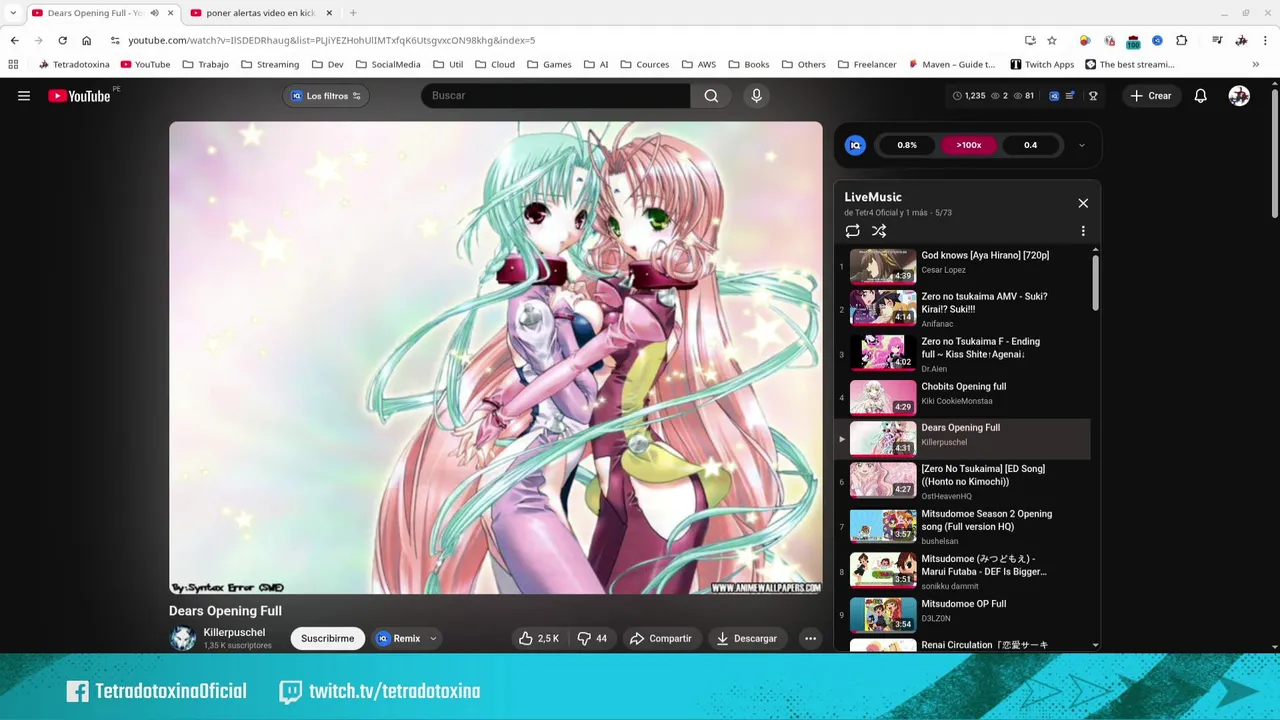Open Streaming bookmarks folder
This screenshot has height=720, width=1280.
point(270,64)
